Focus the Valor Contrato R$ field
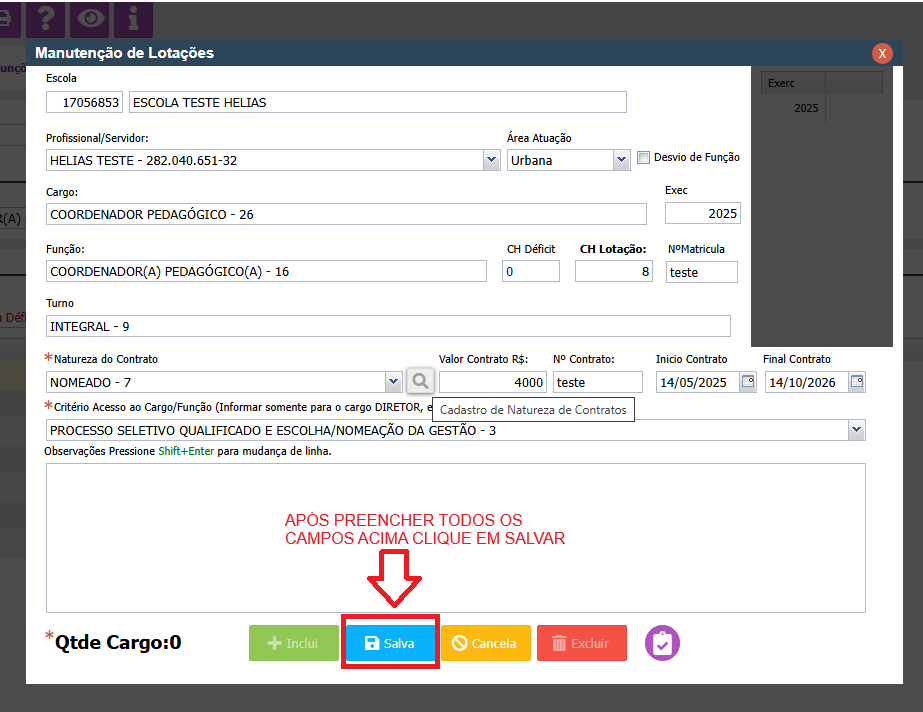The width and height of the screenshot is (923, 712). [x=493, y=381]
